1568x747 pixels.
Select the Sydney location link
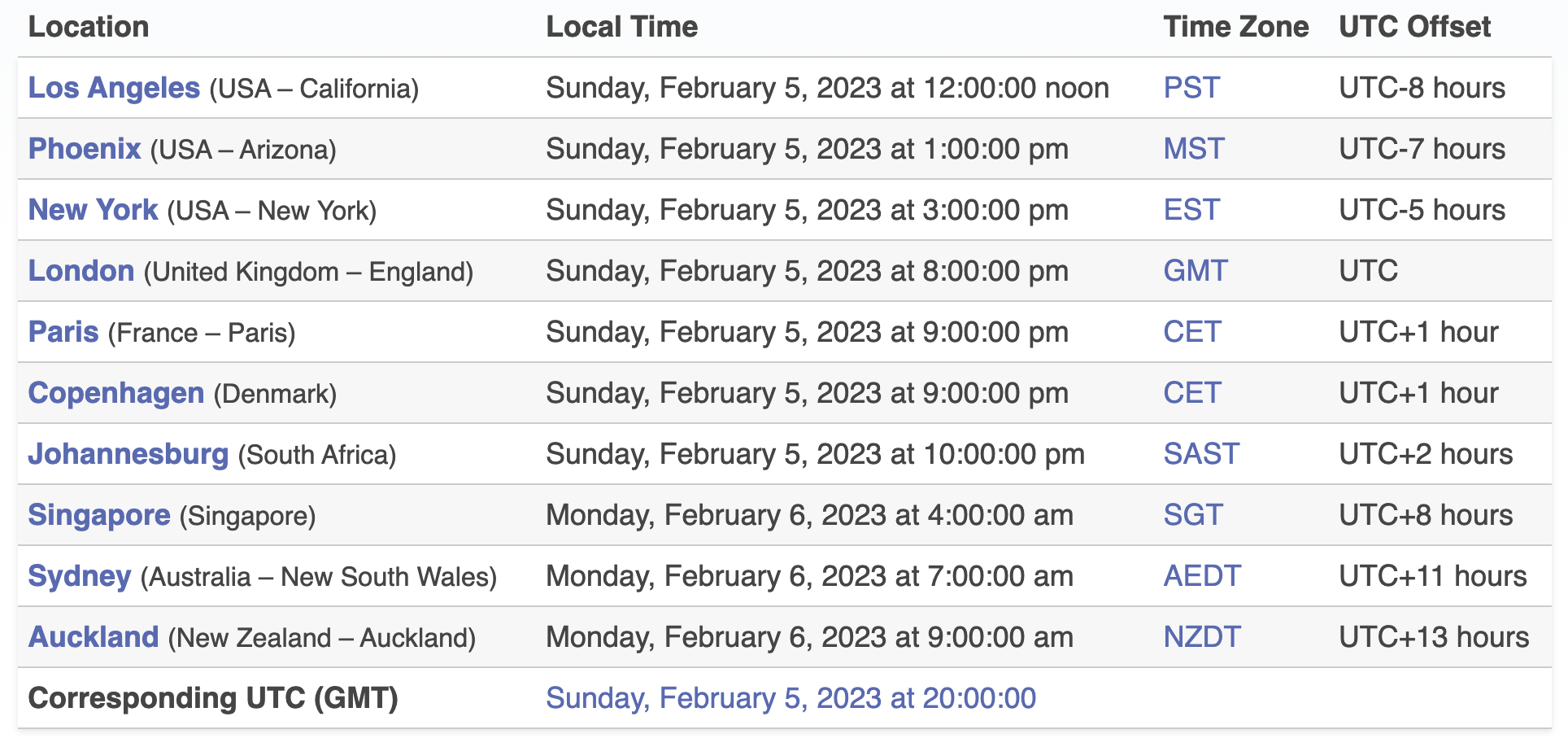pos(80,576)
